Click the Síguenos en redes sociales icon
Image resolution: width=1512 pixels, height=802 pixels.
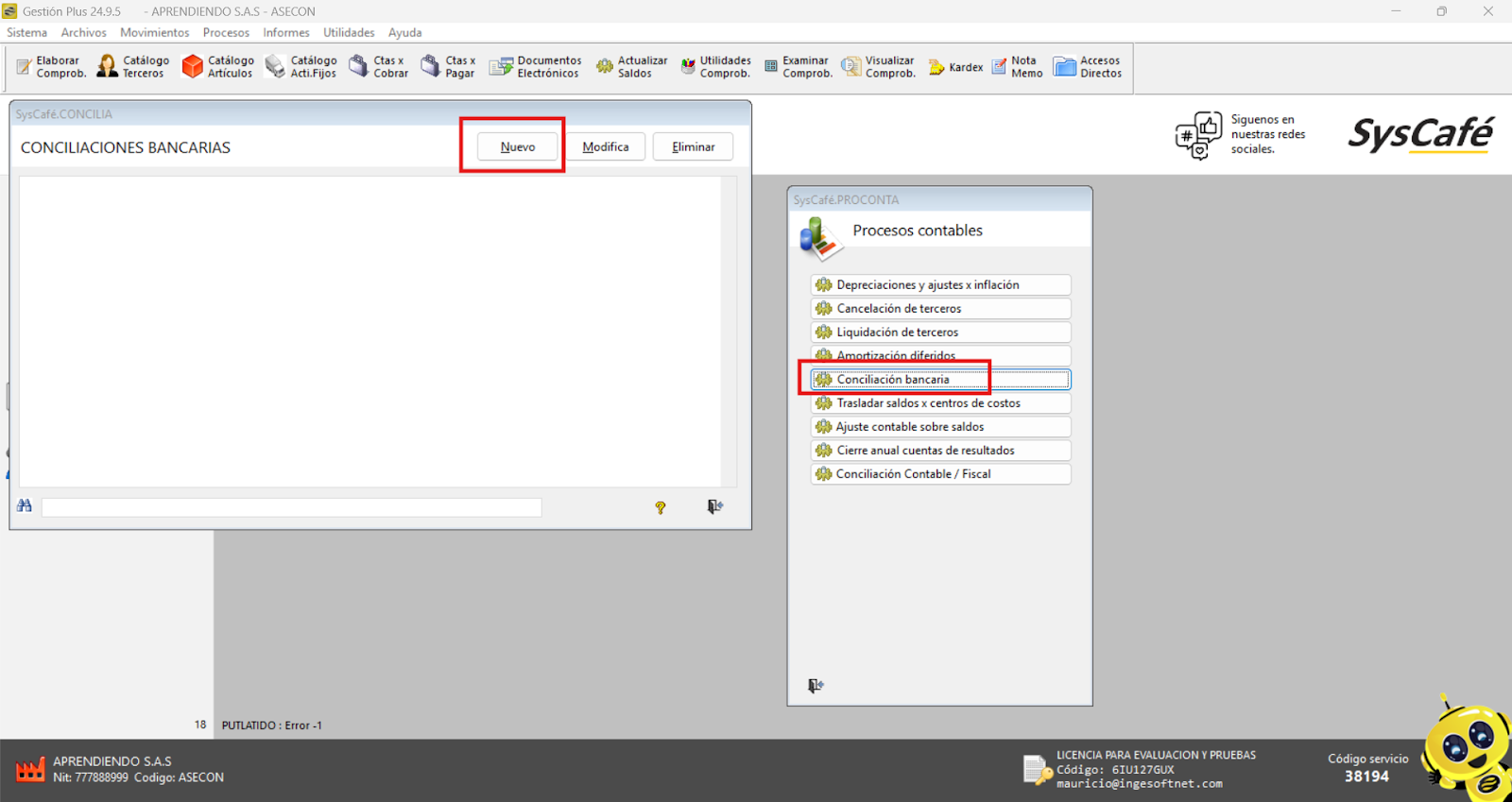pyautogui.click(x=1198, y=135)
